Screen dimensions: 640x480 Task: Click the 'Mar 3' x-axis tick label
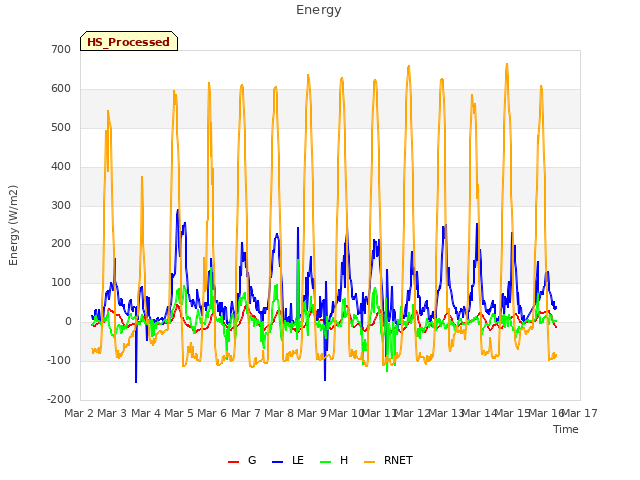112,413
